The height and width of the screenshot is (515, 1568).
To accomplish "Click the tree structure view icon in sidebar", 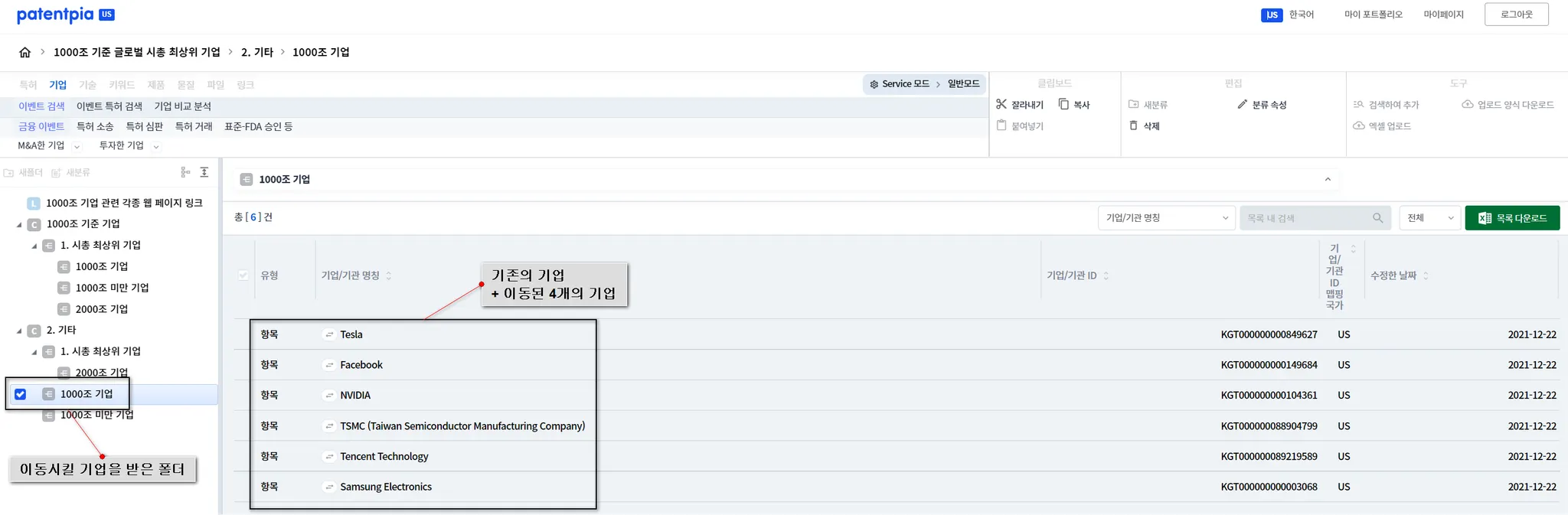I will tap(185, 172).
